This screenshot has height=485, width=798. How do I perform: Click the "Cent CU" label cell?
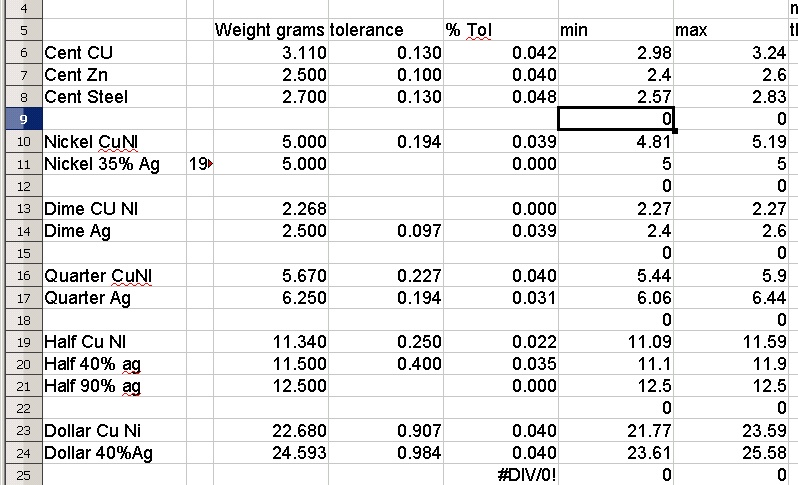click(x=112, y=52)
